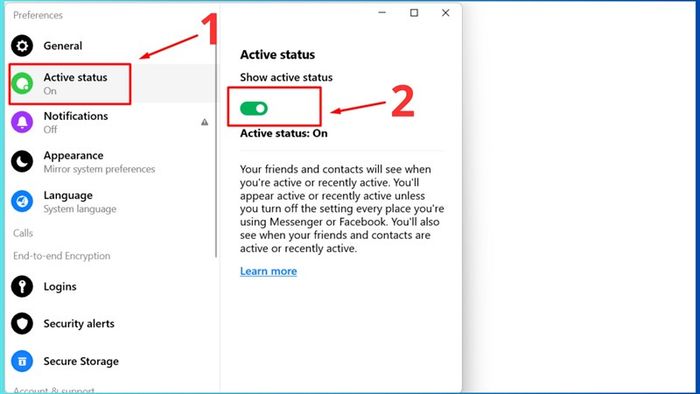Click the green Active status icon

click(22, 83)
